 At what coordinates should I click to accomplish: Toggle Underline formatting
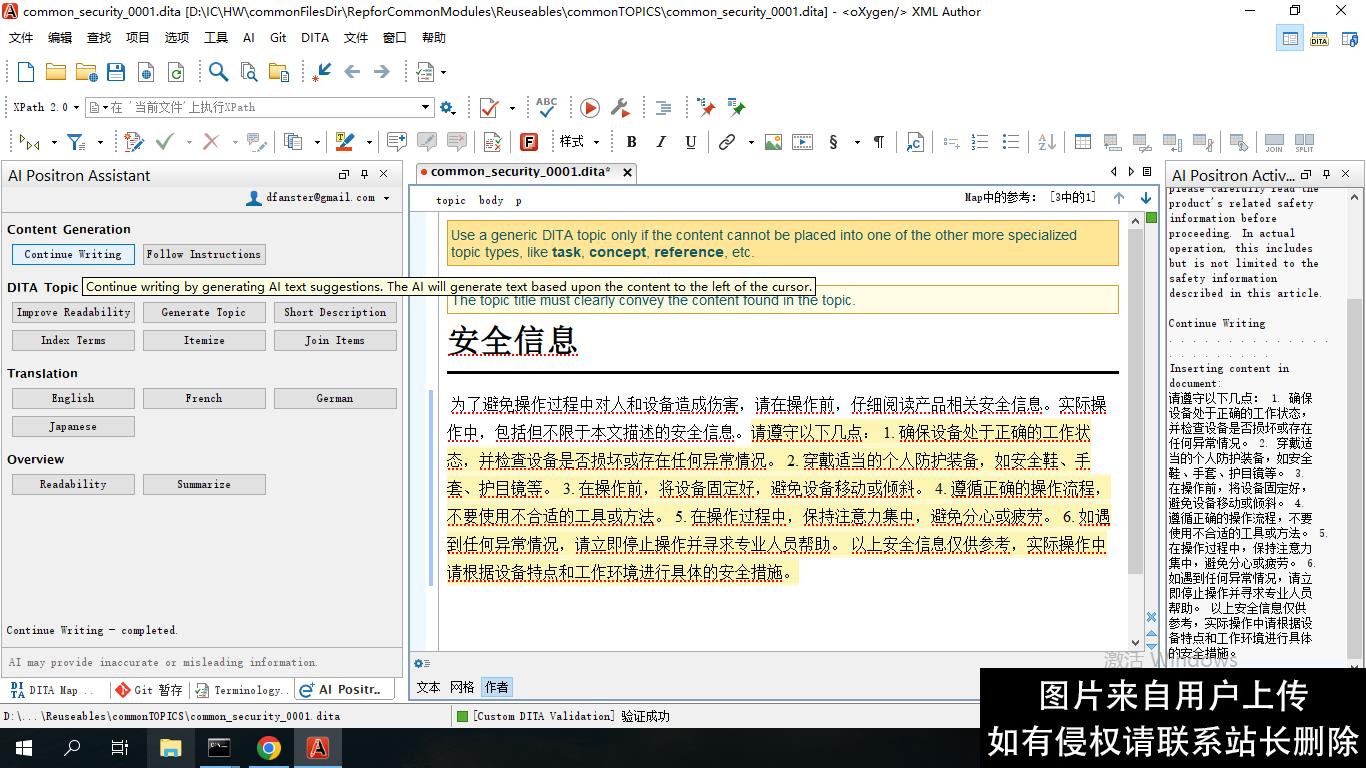click(690, 142)
